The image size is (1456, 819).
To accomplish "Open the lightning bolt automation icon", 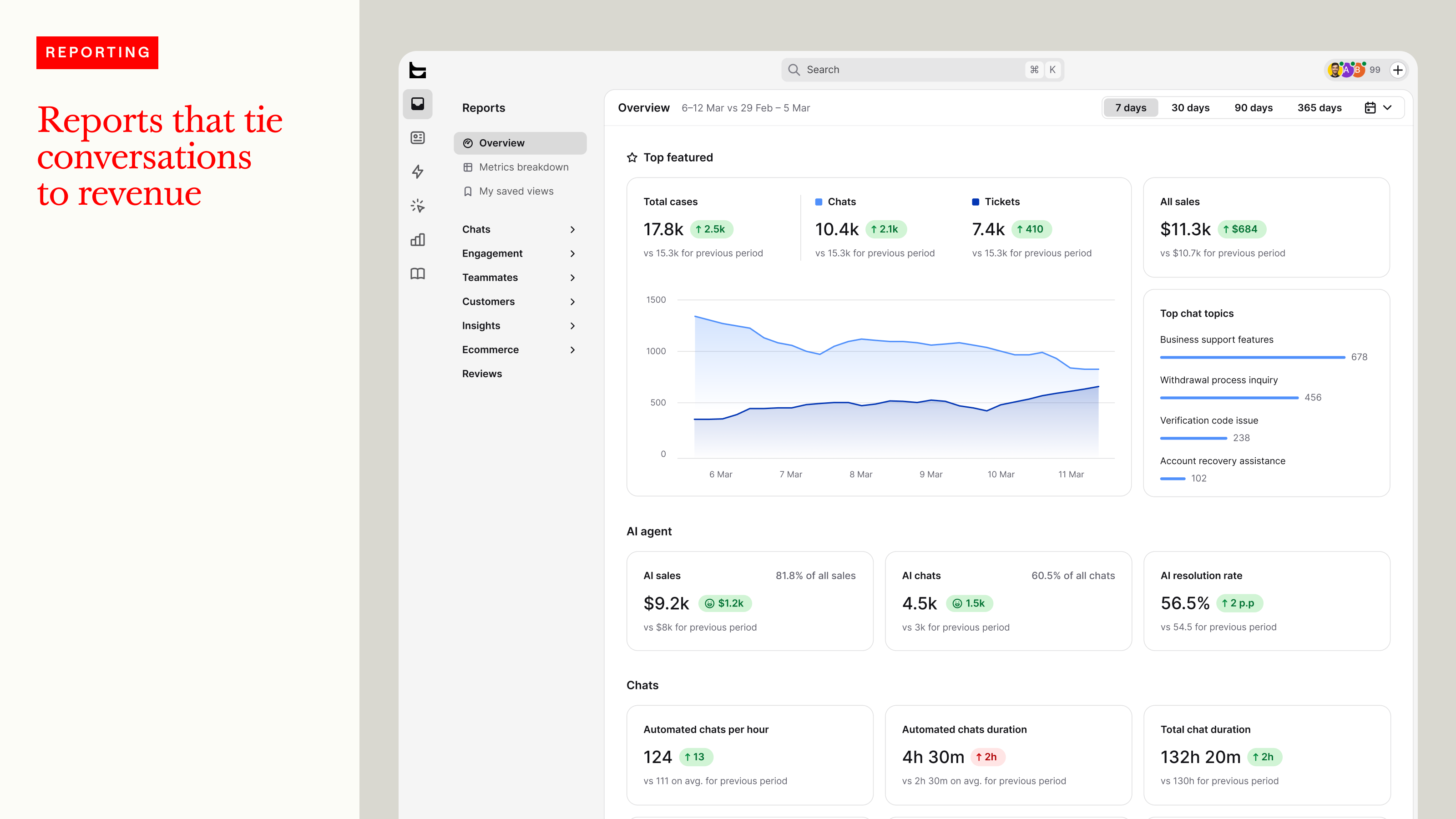I will (x=417, y=172).
